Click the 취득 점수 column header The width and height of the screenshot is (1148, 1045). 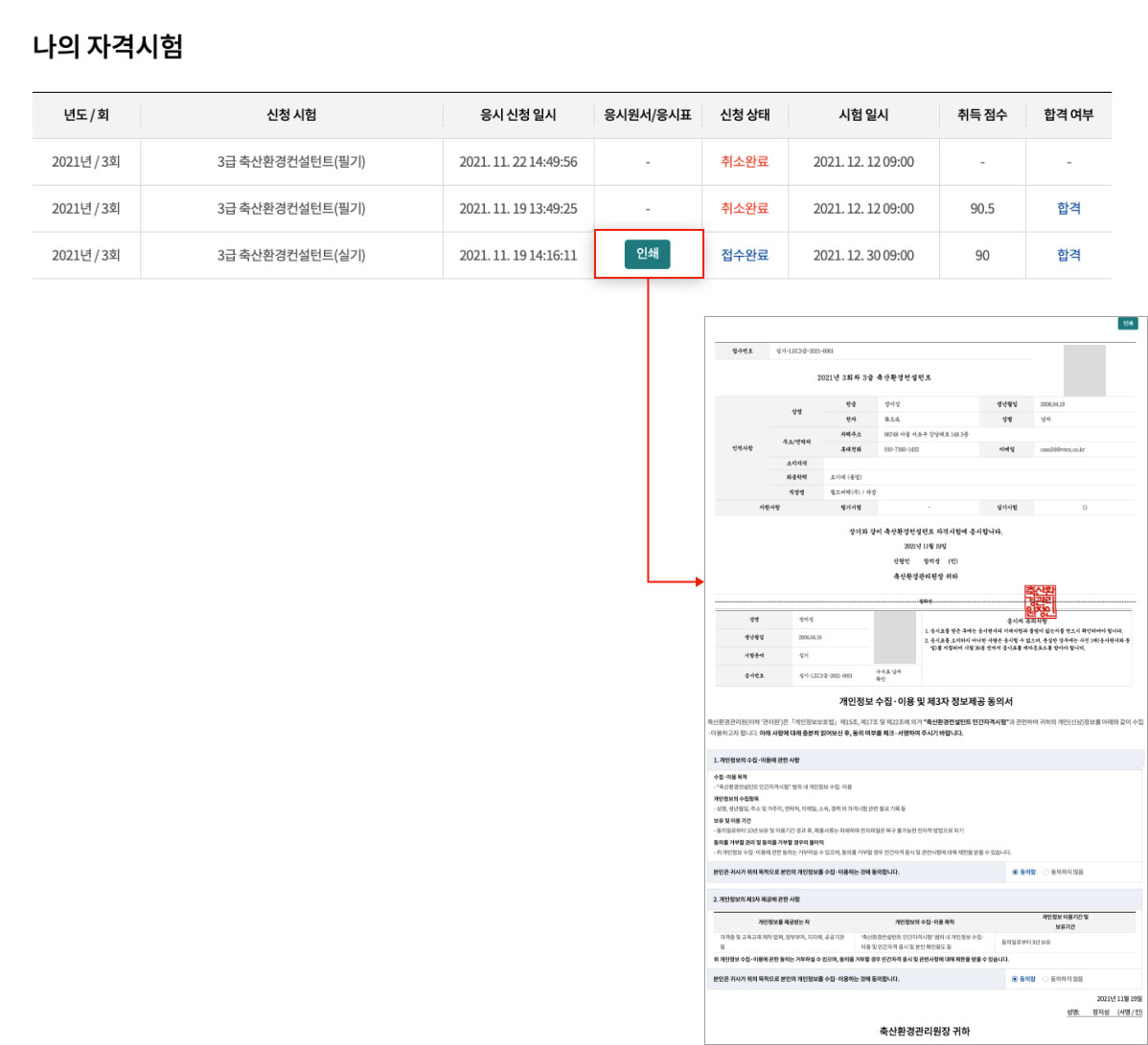pyautogui.click(x=982, y=115)
